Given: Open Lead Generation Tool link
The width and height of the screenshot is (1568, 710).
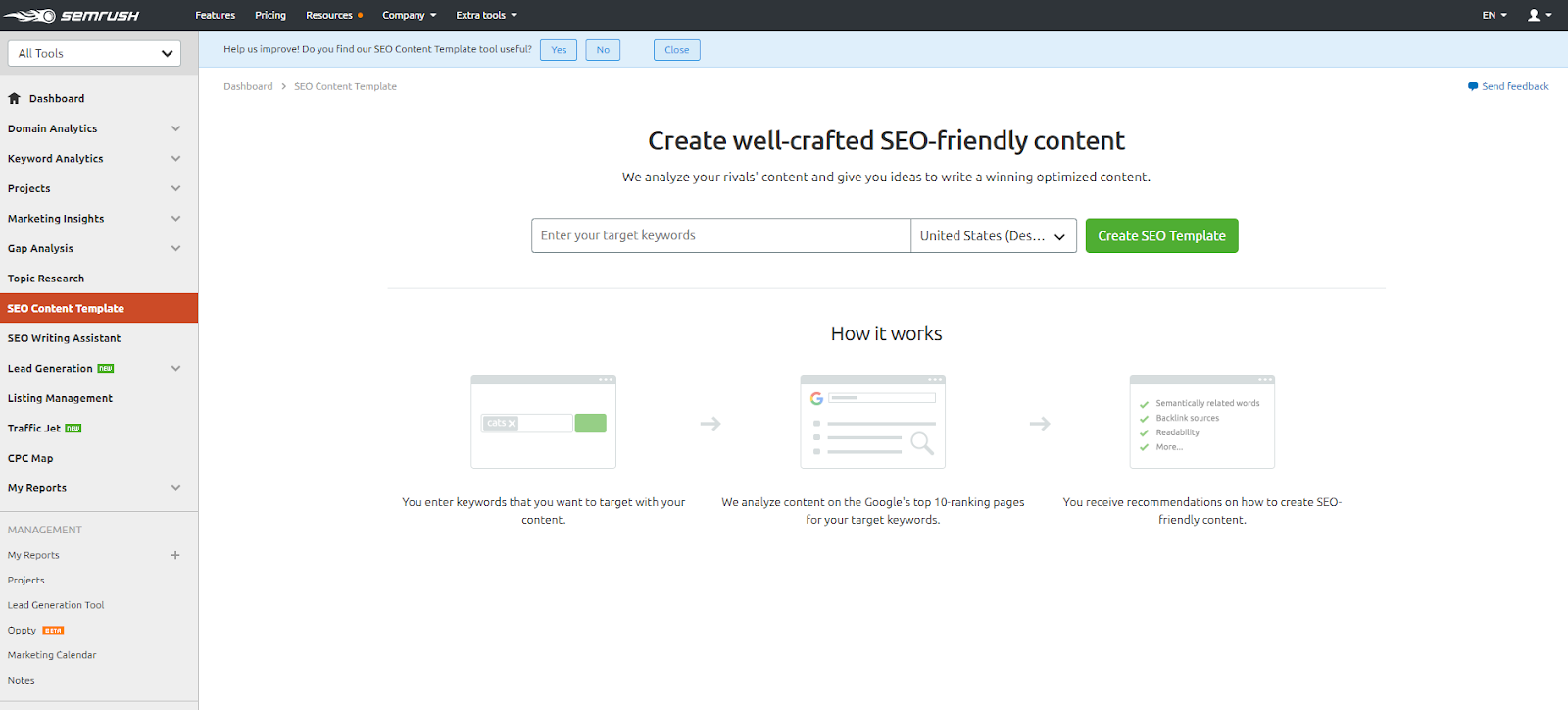Looking at the screenshot, I should (x=56, y=605).
